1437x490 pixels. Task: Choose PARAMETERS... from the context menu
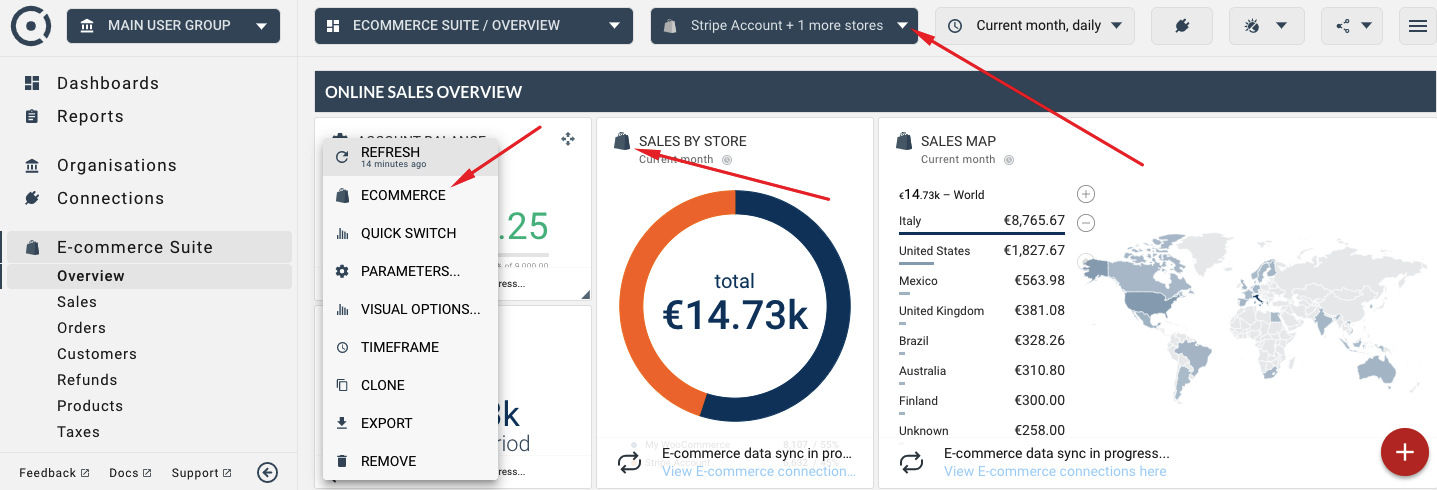click(x=410, y=271)
